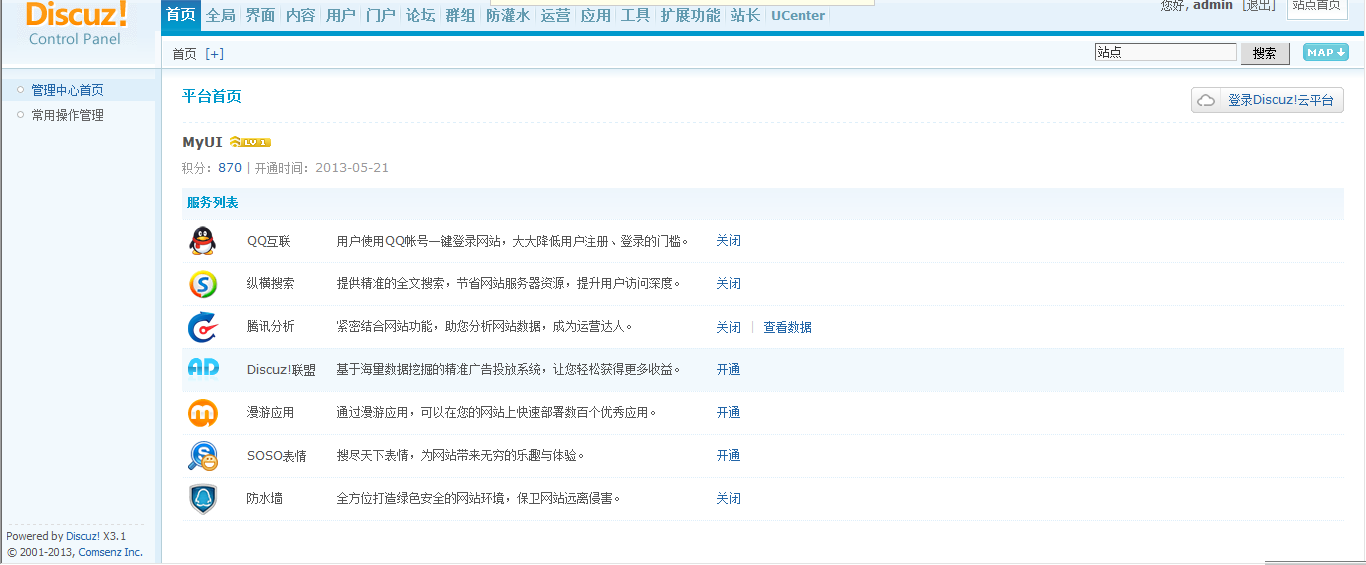Focus the search input field containing 站点
This screenshot has width=1366, height=565.
pyautogui.click(x=1166, y=52)
